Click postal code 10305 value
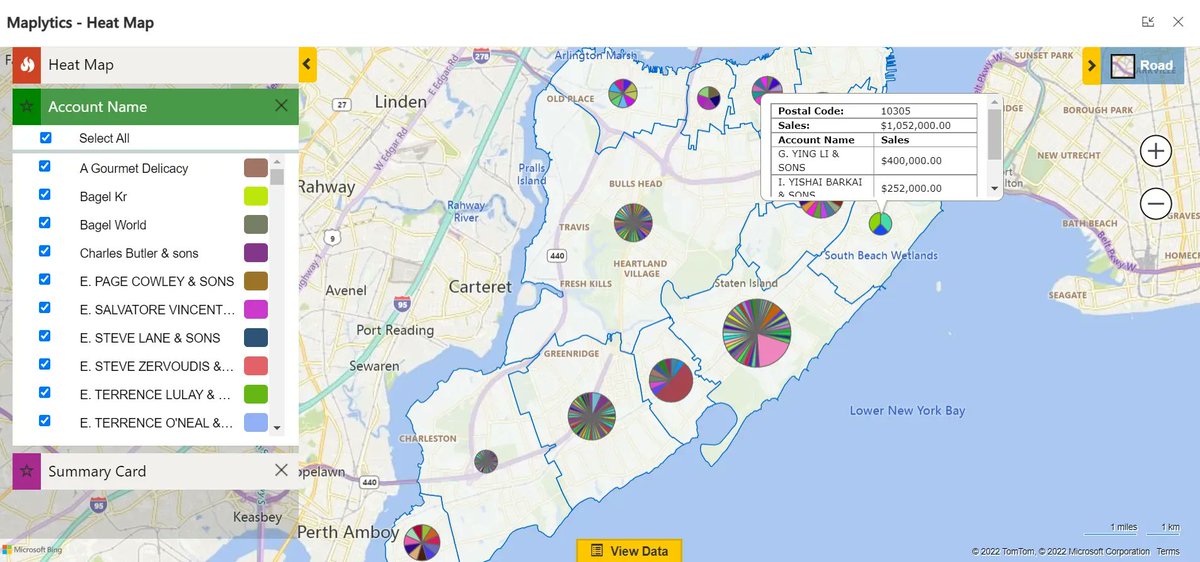 897,111
